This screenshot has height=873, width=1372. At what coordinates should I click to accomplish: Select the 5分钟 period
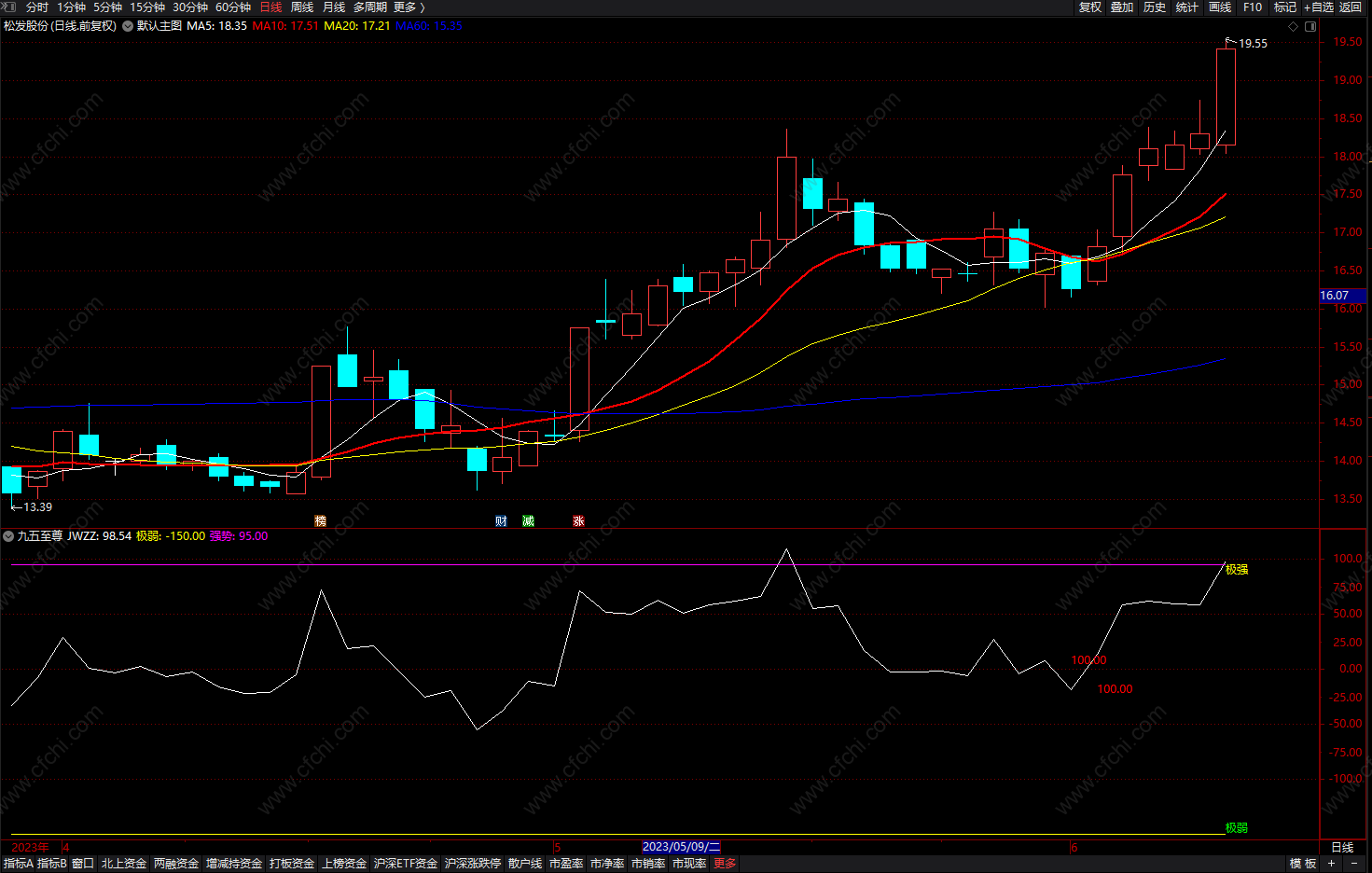pyautogui.click(x=107, y=7)
